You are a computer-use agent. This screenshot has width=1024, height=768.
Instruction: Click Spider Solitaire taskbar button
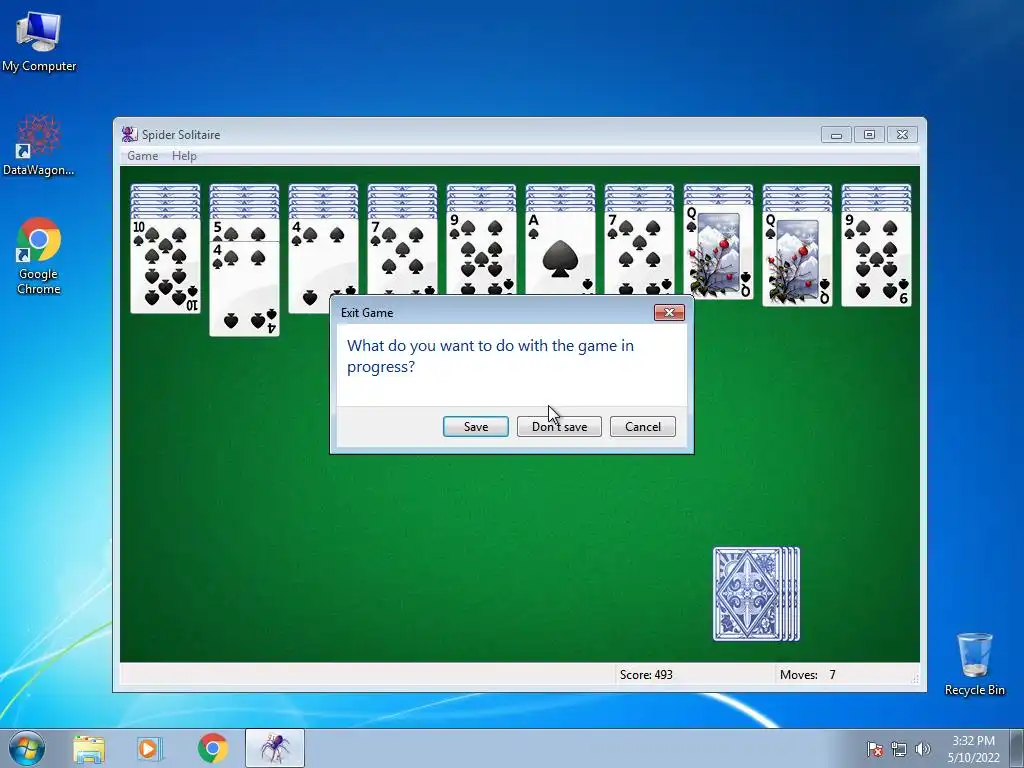[275, 748]
